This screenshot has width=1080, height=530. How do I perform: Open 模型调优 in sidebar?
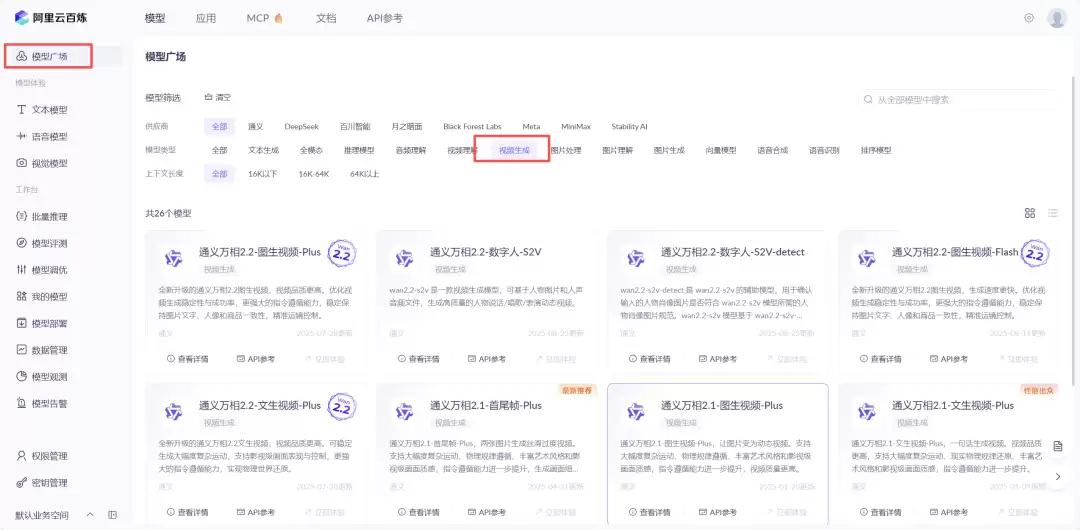tap(43, 269)
